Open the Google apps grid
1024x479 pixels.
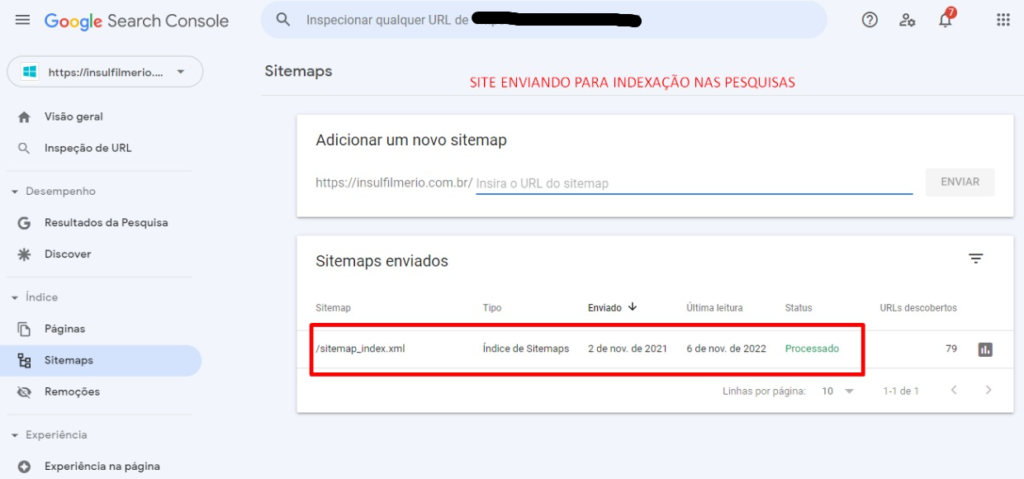click(x=1003, y=20)
